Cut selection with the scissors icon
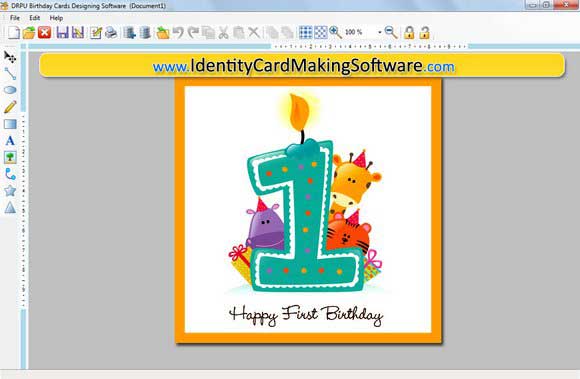The width and height of the screenshot is (580, 379). pos(223,33)
